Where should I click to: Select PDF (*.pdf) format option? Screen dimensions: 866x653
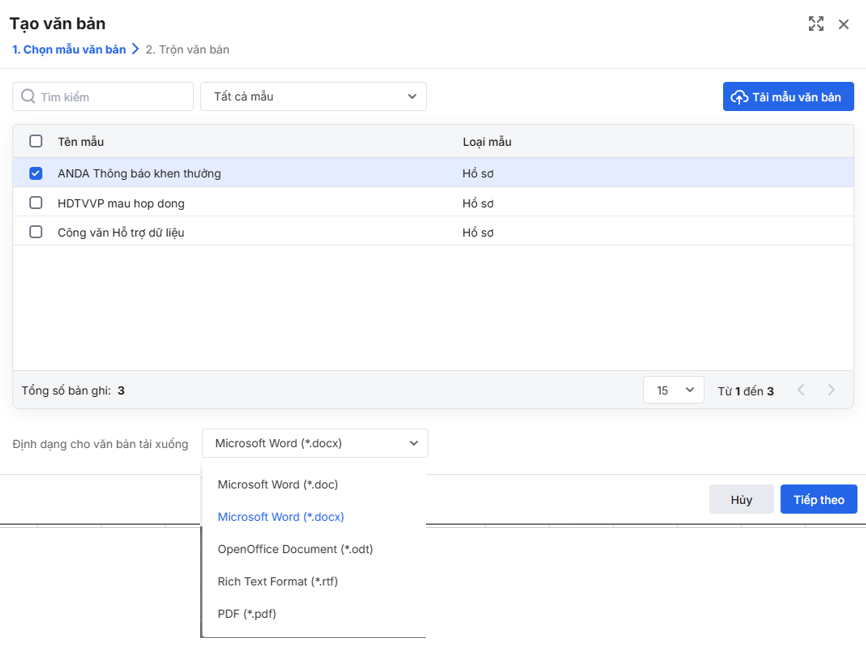[247, 614]
